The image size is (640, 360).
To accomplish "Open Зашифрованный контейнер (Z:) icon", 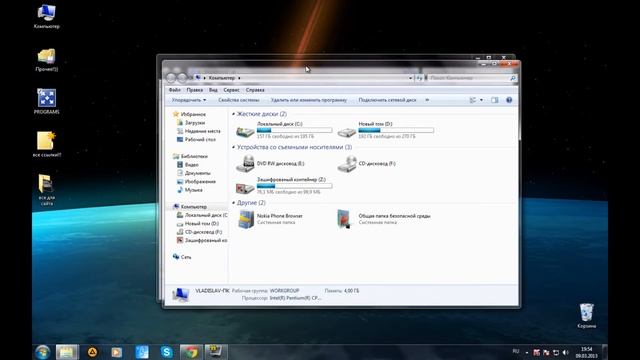I will coord(245,187).
